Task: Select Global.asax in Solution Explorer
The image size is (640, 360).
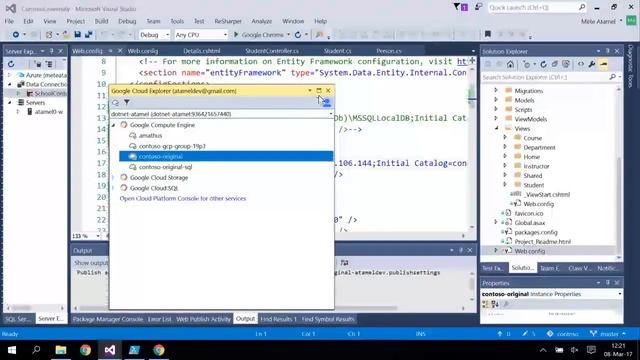Action: coord(529,223)
